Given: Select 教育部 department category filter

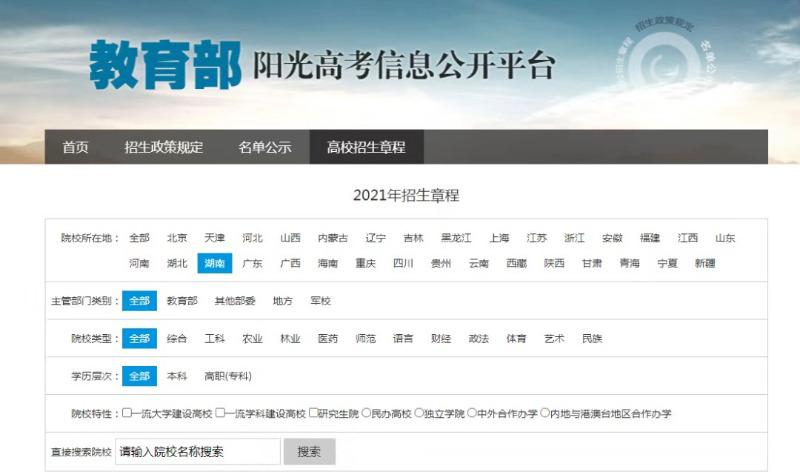Looking at the screenshot, I should click(x=182, y=301).
